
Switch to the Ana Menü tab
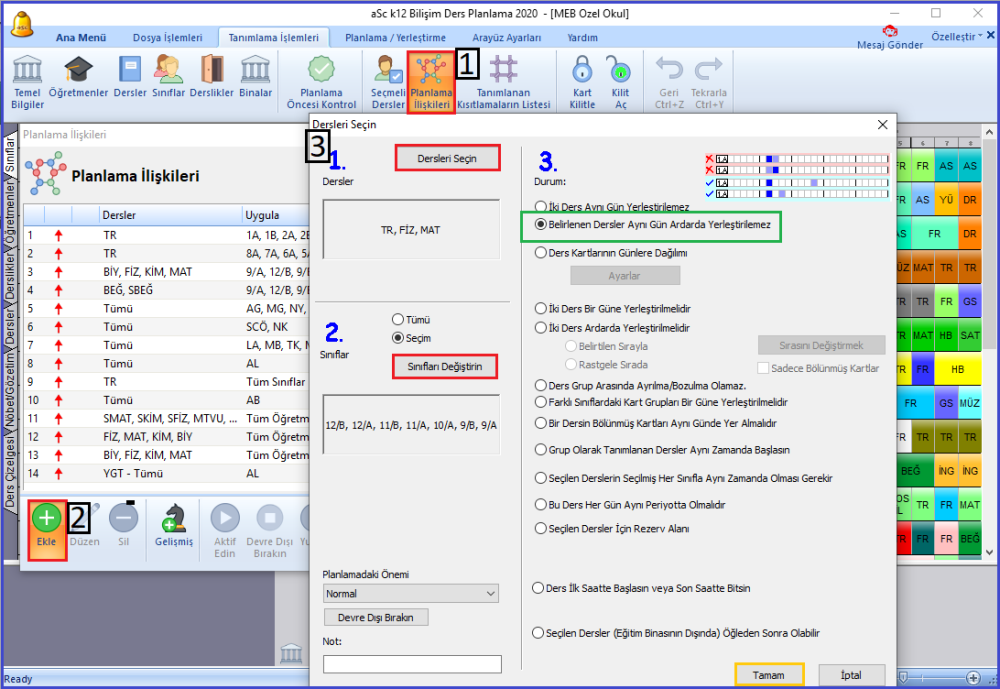tap(81, 38)
